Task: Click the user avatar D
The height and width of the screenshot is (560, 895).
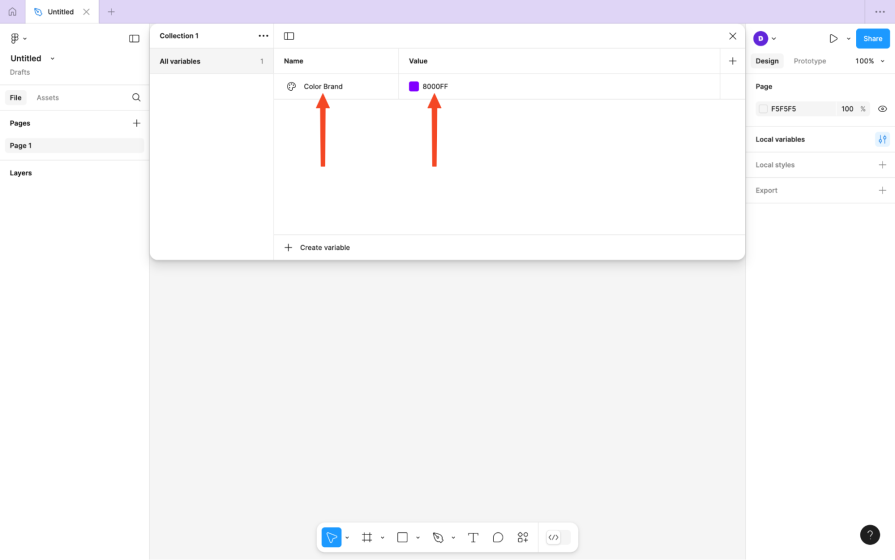Action: 760,39
